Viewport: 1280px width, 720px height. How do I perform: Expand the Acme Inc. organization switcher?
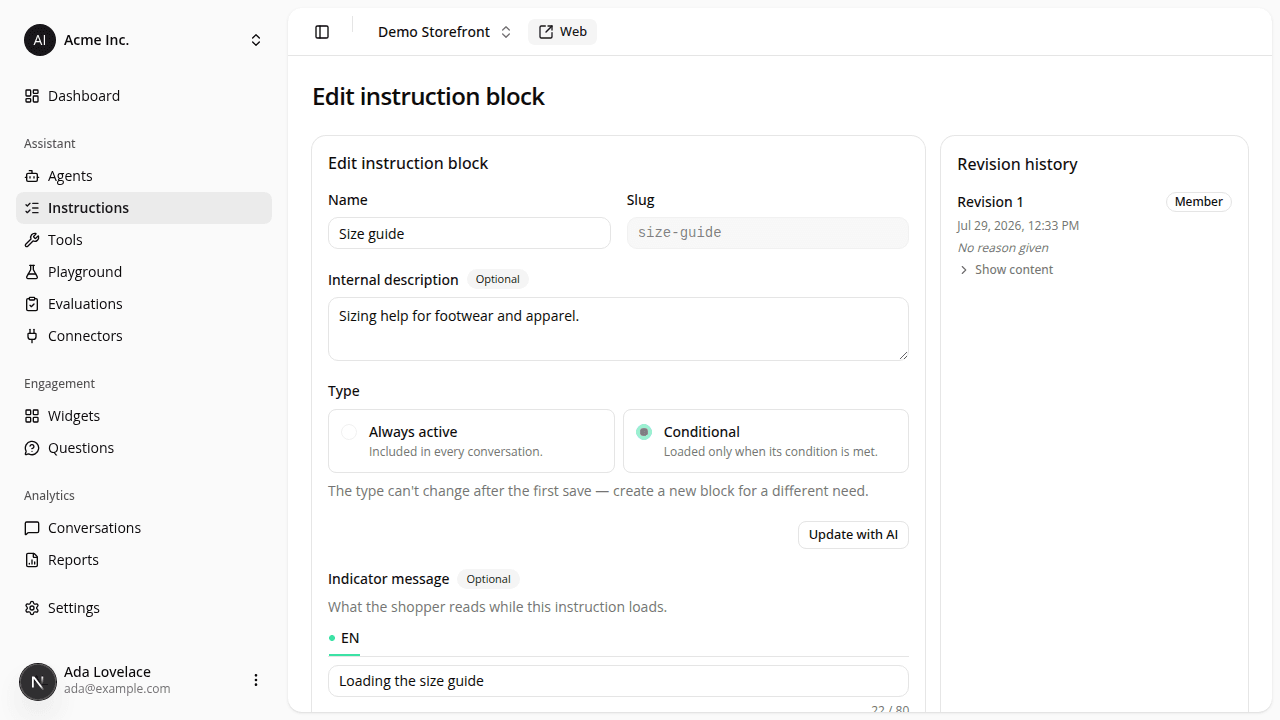click(x=144, y=40)
